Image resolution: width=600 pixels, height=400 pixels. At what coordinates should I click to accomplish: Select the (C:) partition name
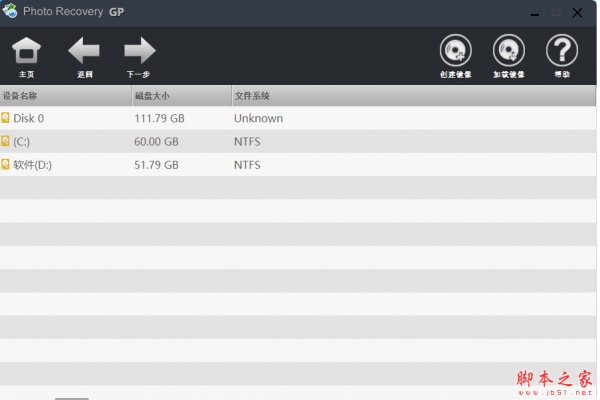point(21,142)
